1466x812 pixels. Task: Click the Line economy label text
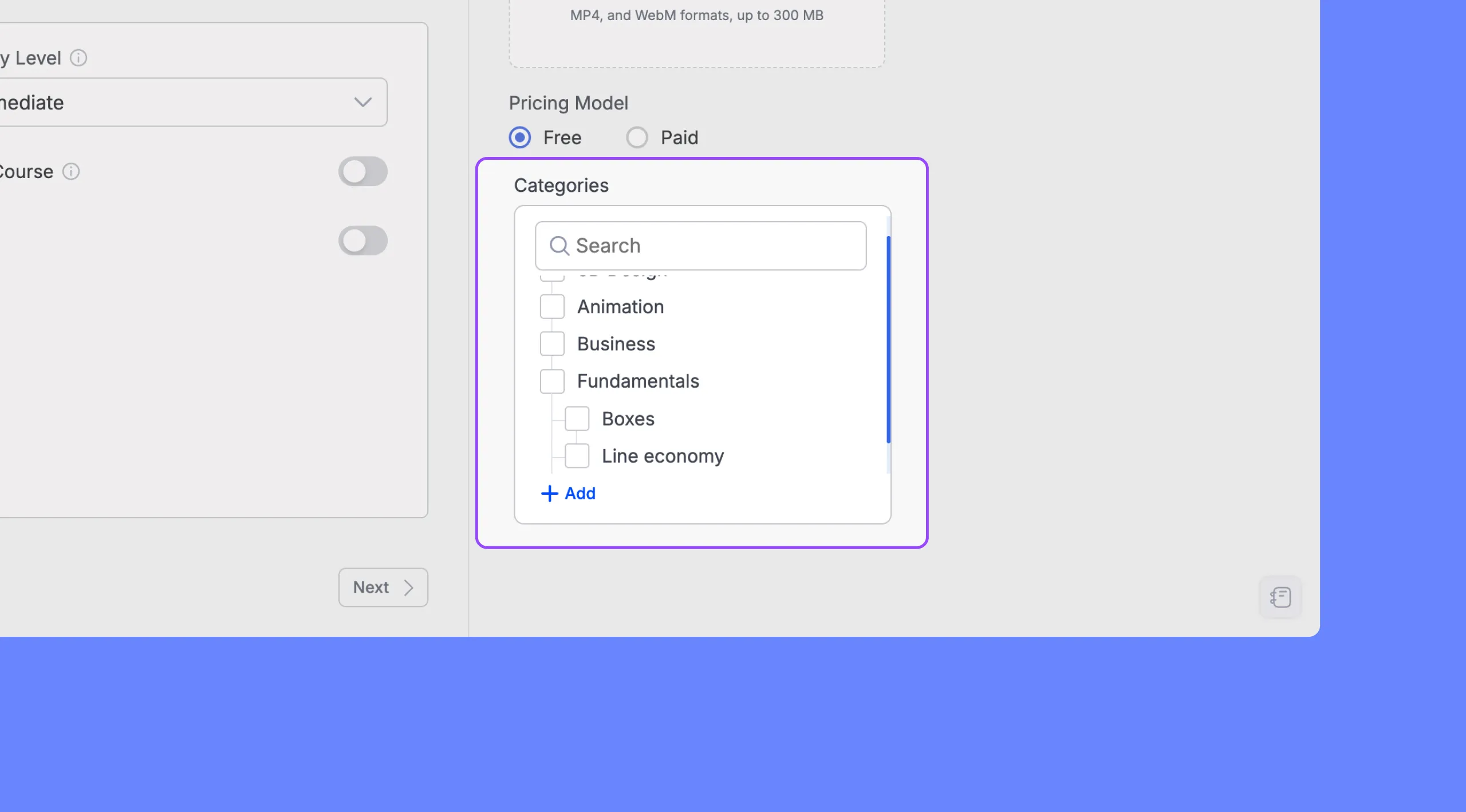(x=663, y=456)
